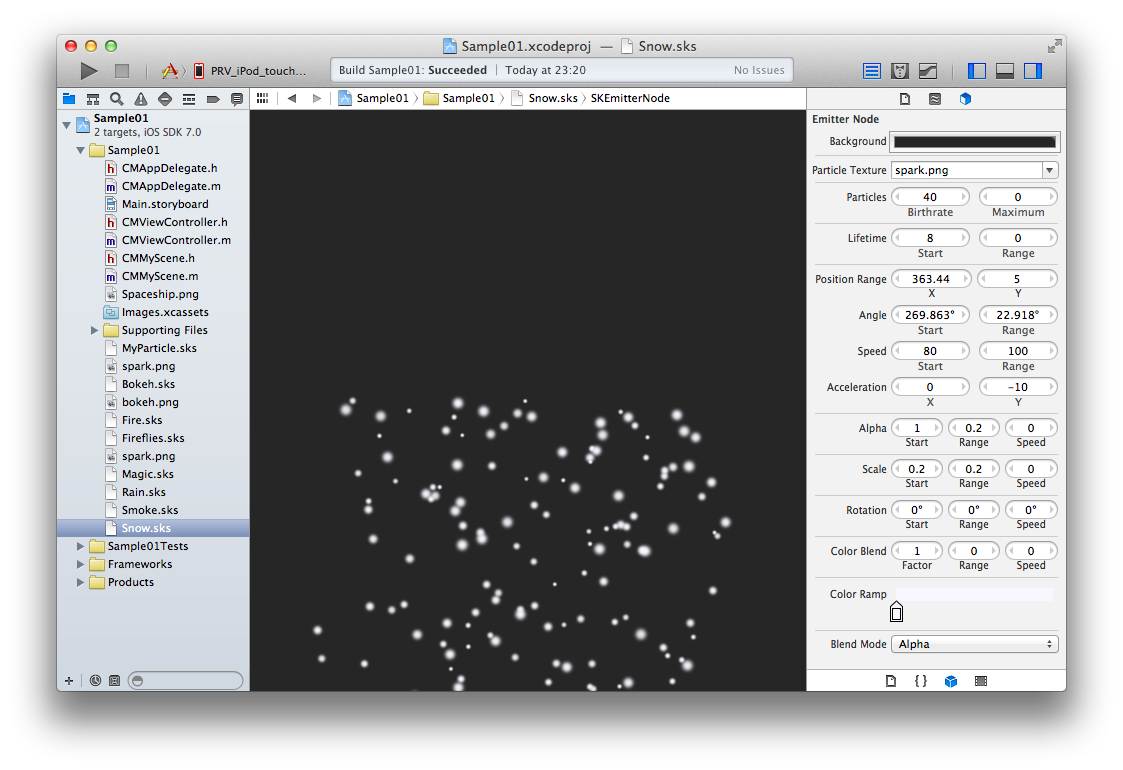Click the Acceleration Y field

point(1018,388)
